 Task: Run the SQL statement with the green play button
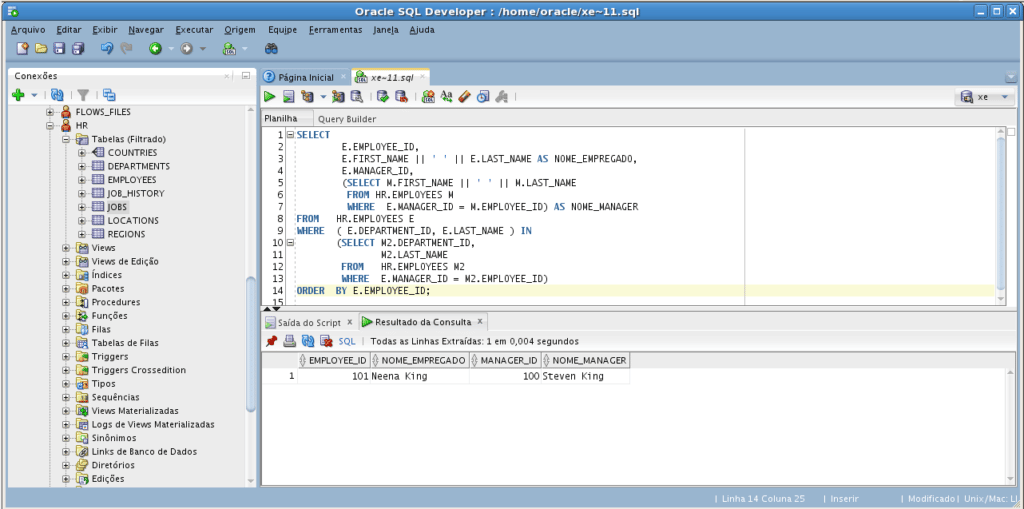coord(270,97)
